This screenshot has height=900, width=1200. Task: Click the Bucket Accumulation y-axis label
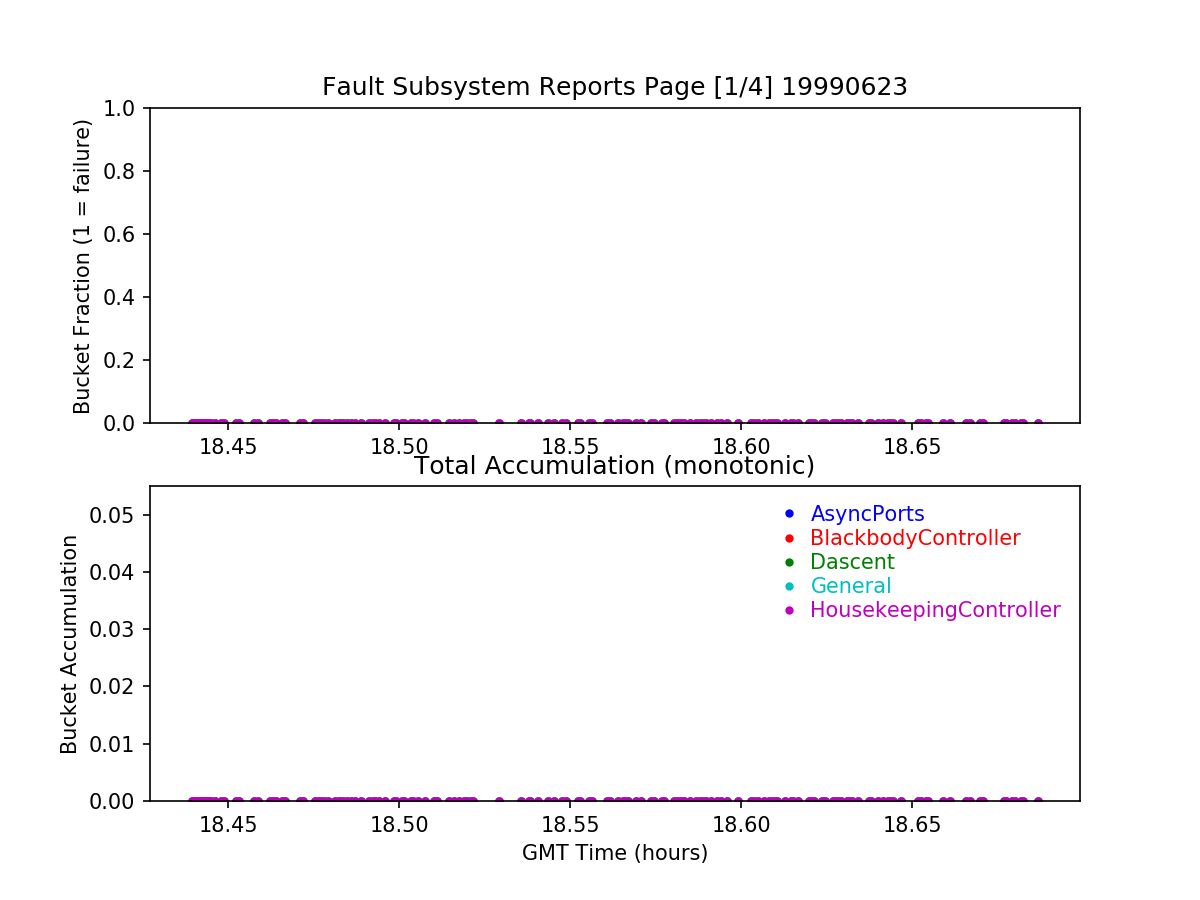point(69,644)
